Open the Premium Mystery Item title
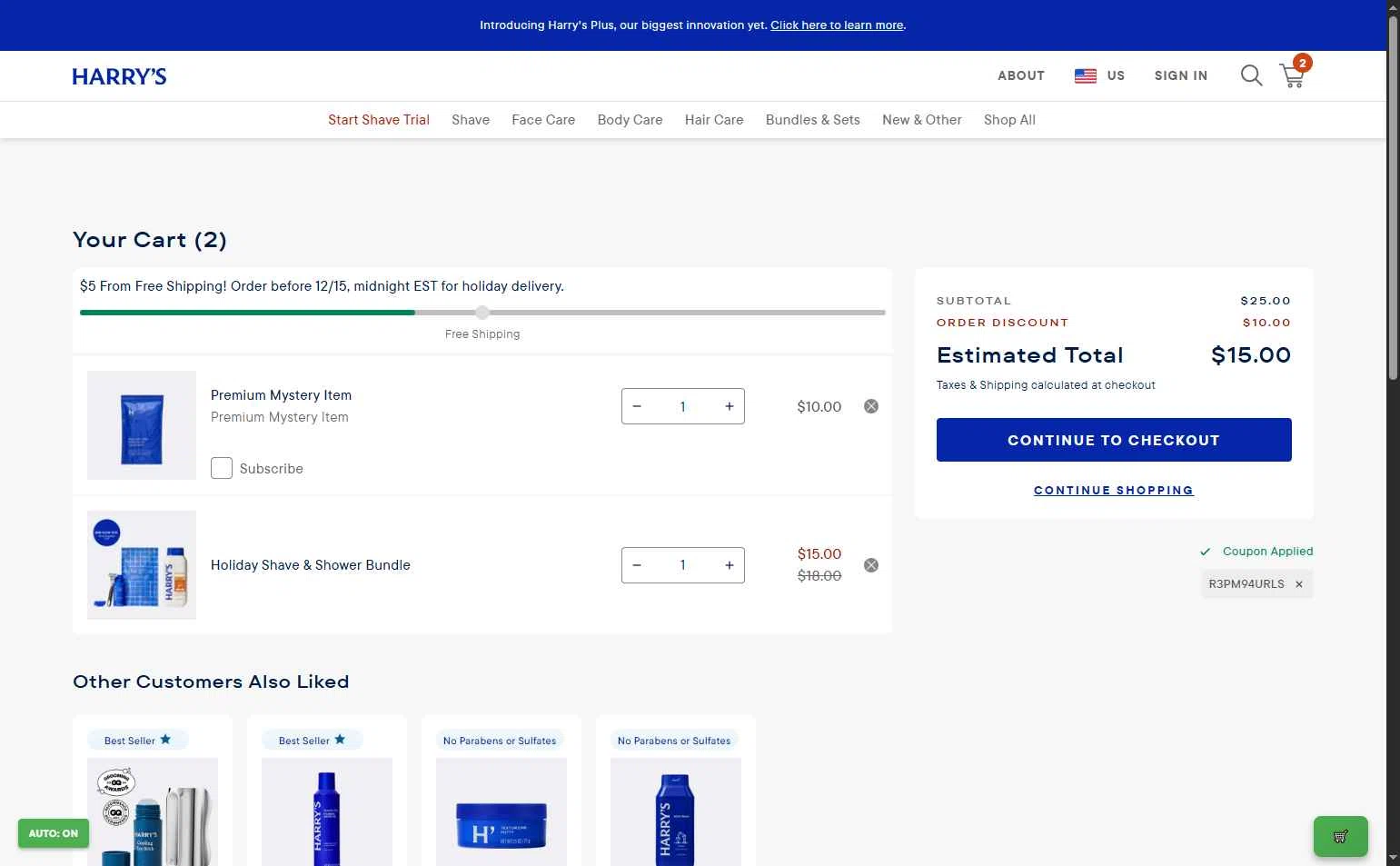Viewport: 1400px width, 866px height. click(x=281, y=395)
